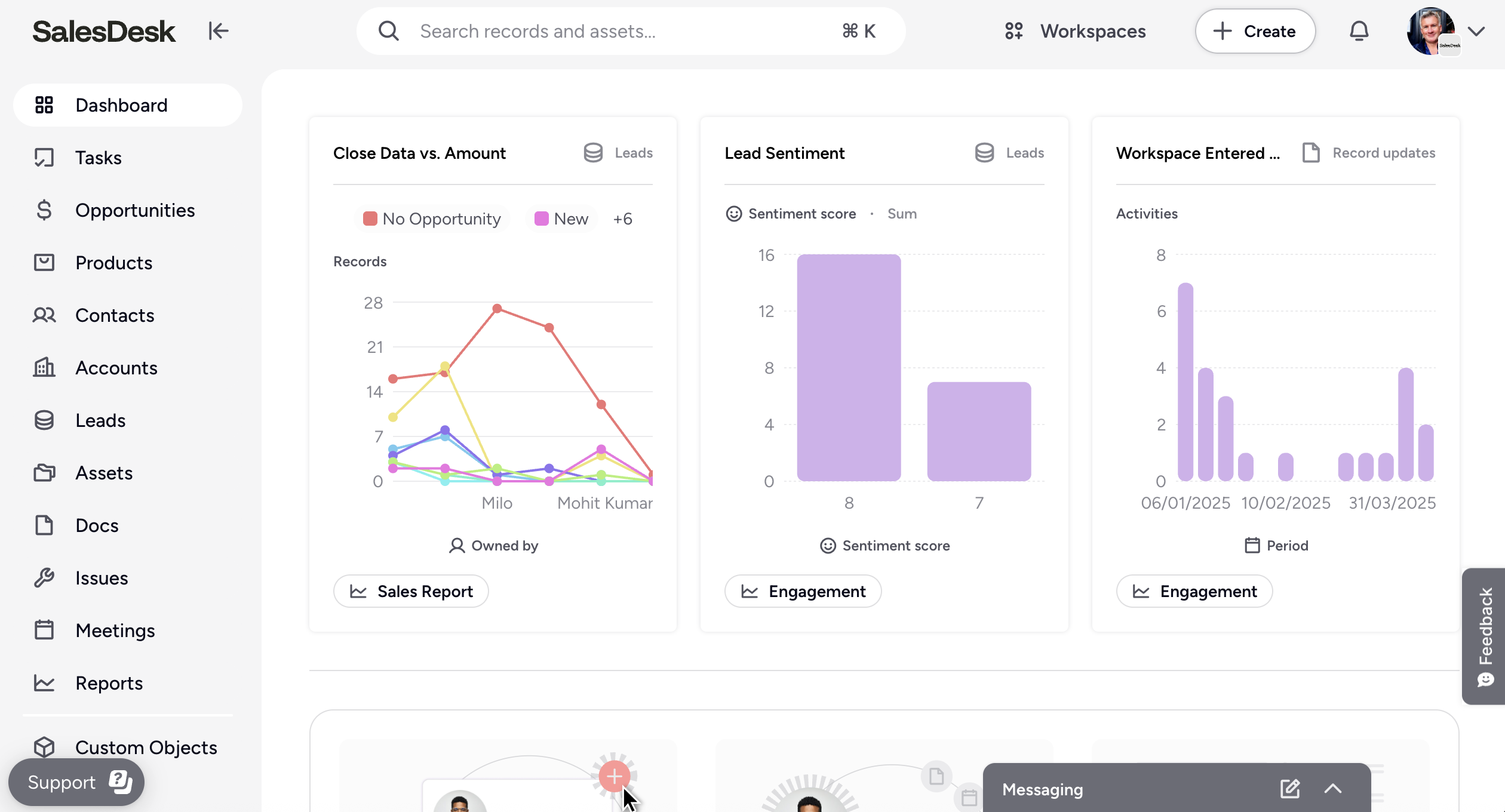Viewport: 1505px width, 812px height.
Task: Open notifications bell icon
Action: coord(1359,31)
